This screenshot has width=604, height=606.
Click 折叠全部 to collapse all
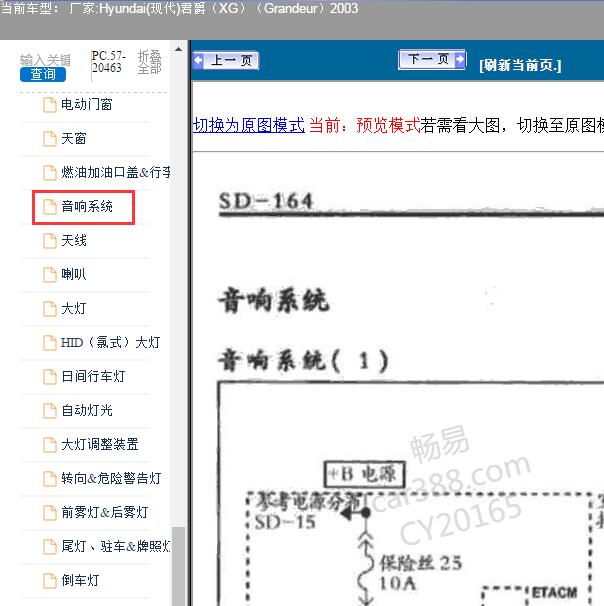(150, 62)
